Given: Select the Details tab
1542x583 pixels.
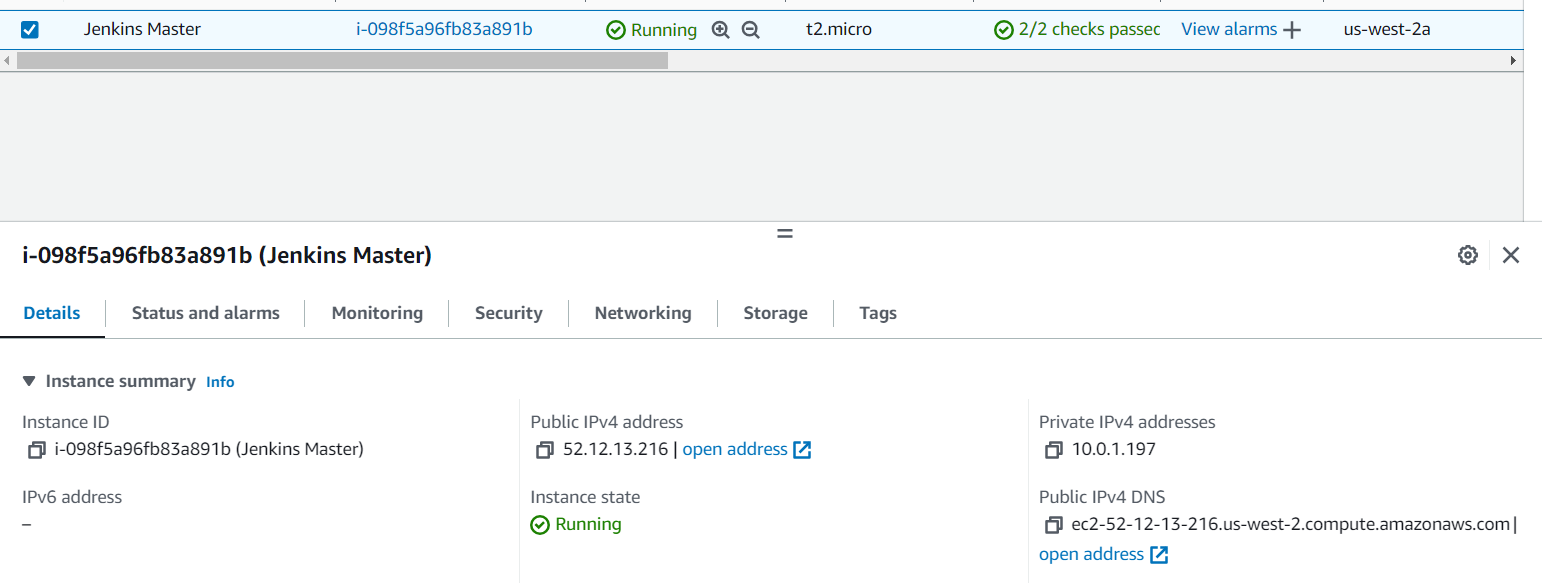Looking at the screenshot, I should pos(52,313).
